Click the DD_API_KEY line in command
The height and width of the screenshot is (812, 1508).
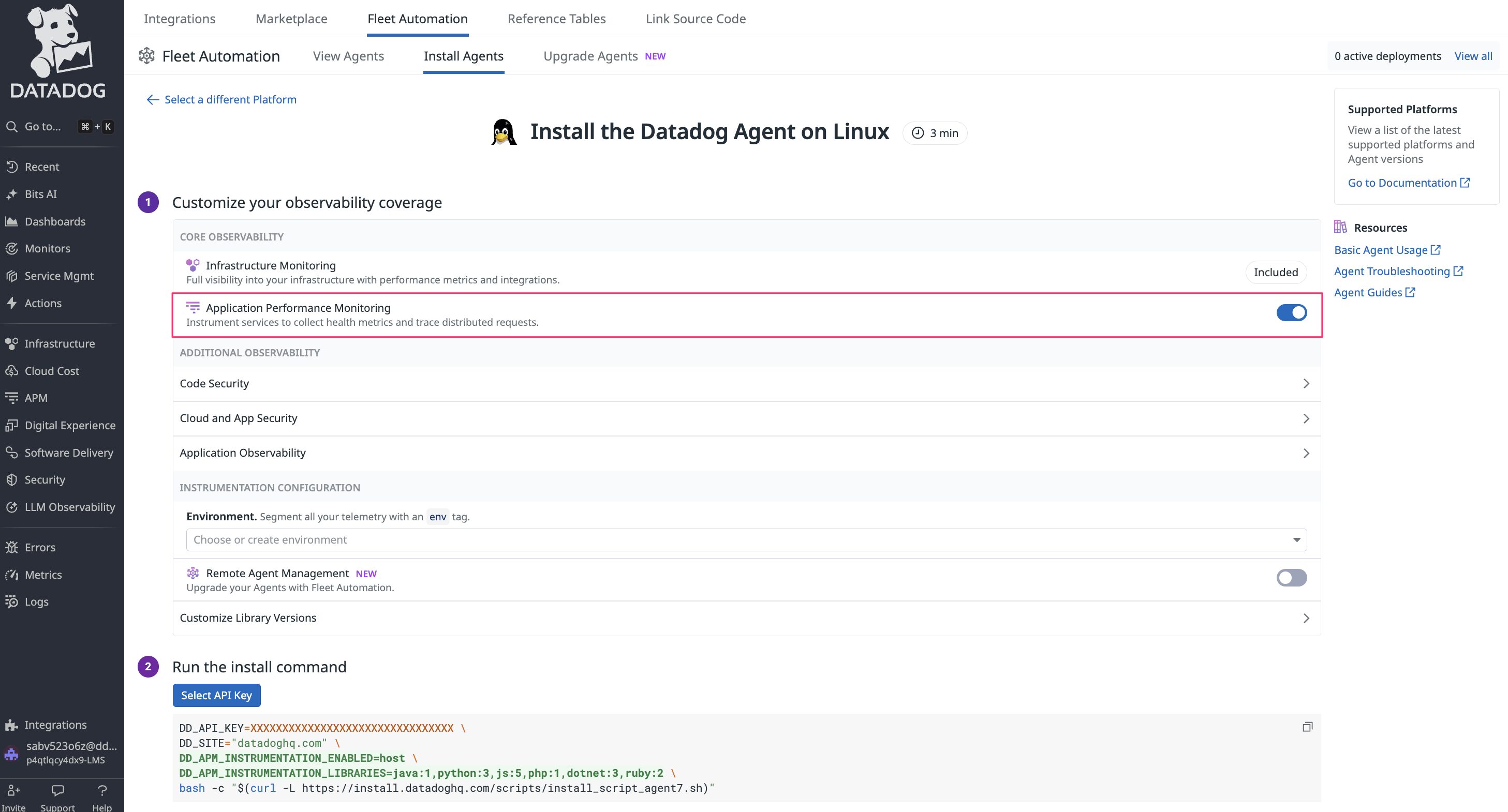point(322,728)
